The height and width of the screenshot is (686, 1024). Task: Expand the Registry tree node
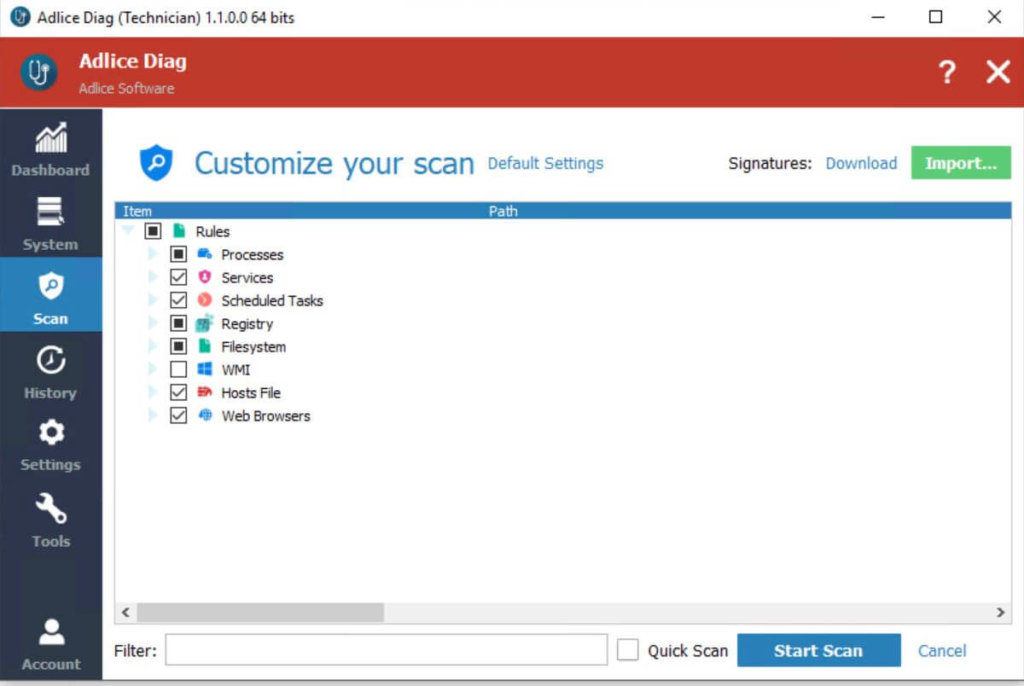click(x=153, y=324)
